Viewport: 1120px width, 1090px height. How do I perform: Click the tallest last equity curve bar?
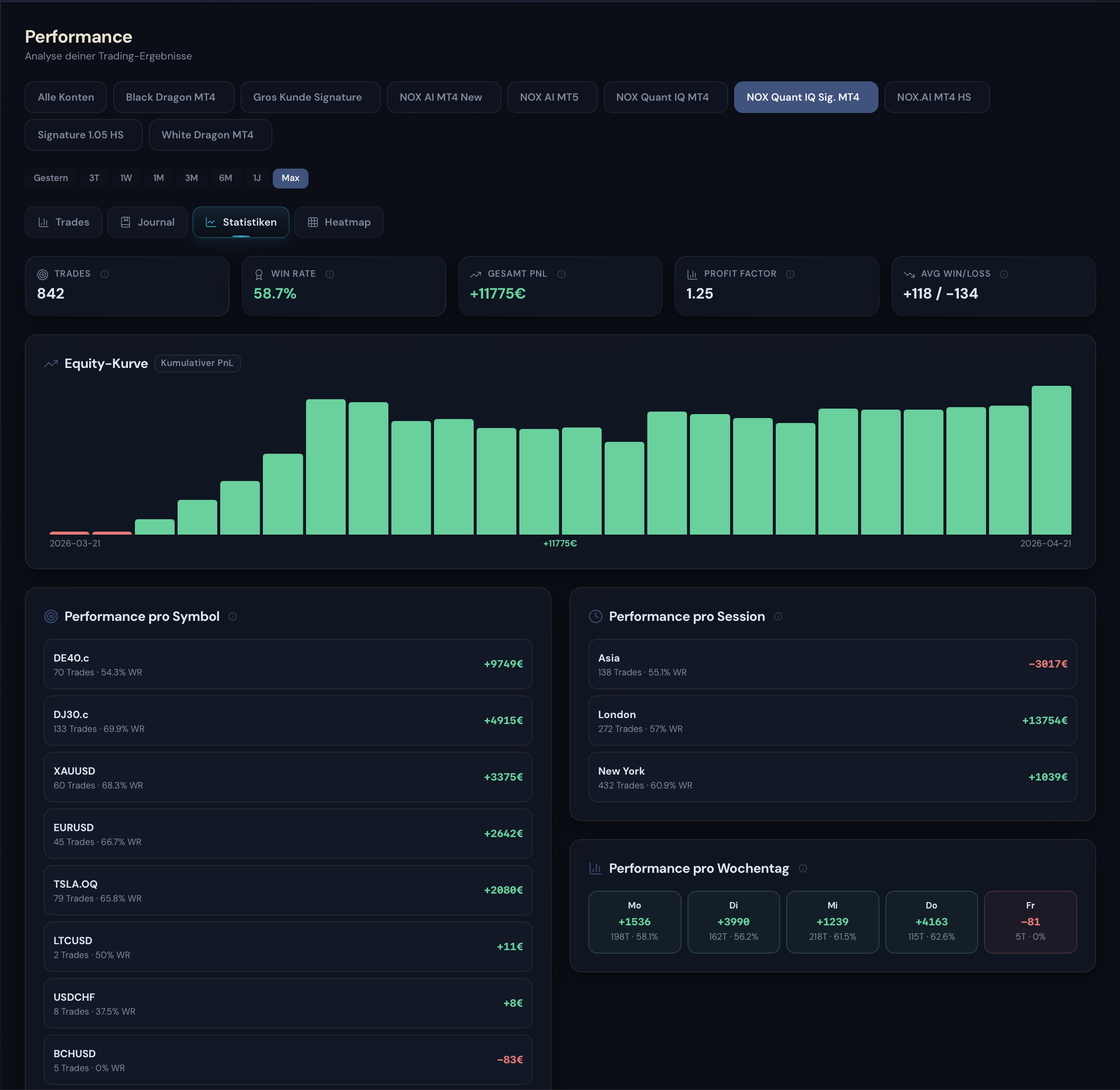coord(1051,460)
